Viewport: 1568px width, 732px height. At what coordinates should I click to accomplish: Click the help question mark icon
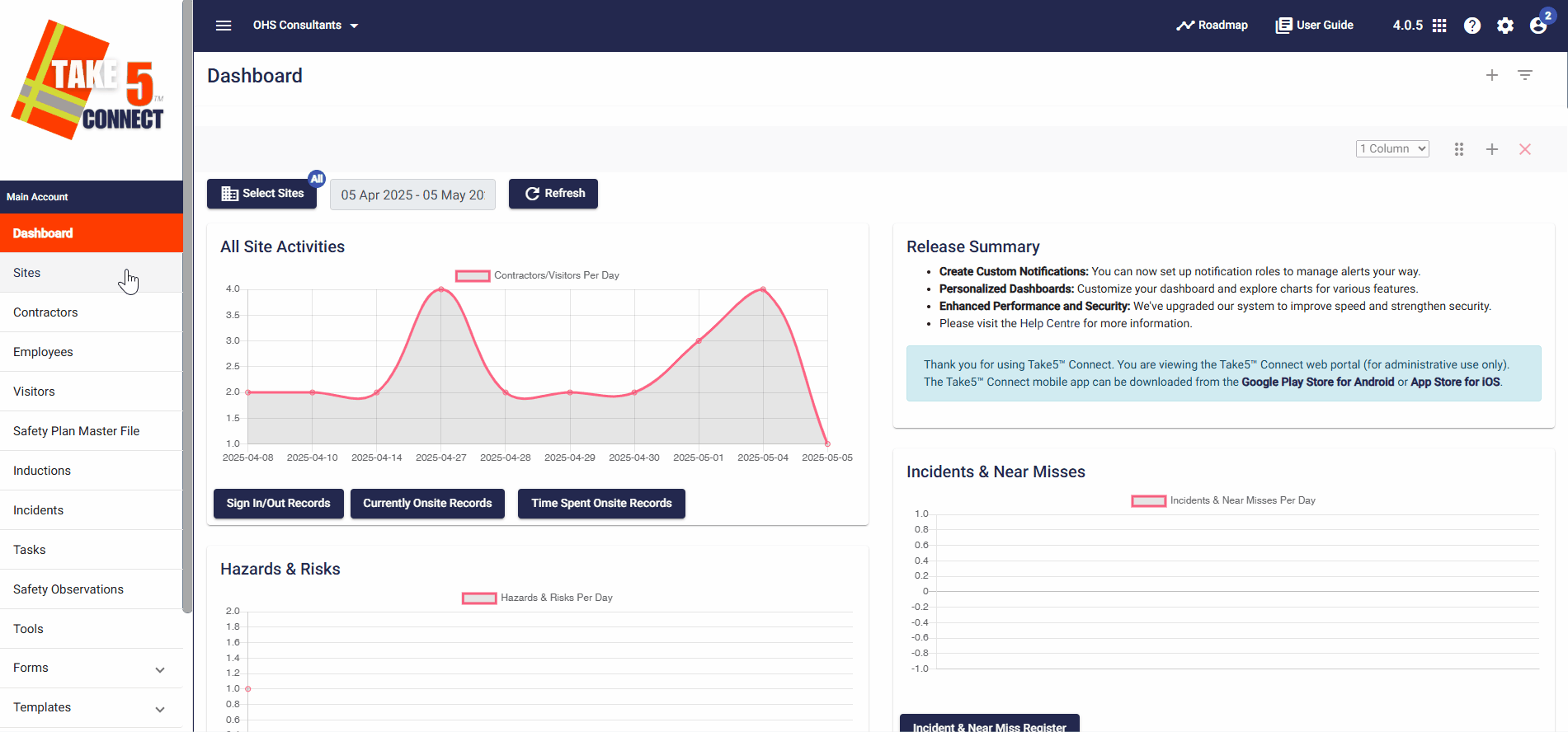[1472, 26]
